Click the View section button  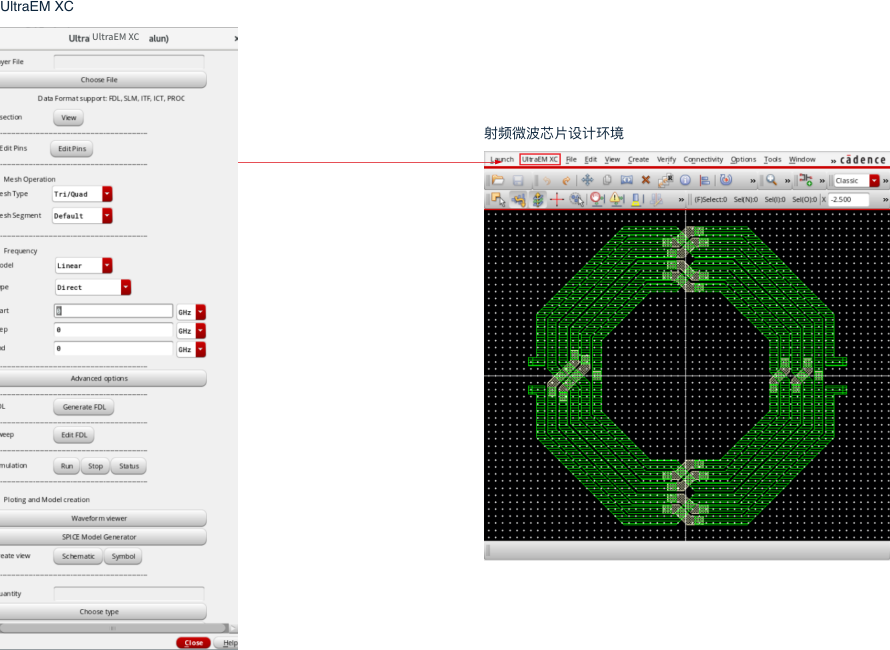pos(69,118)
